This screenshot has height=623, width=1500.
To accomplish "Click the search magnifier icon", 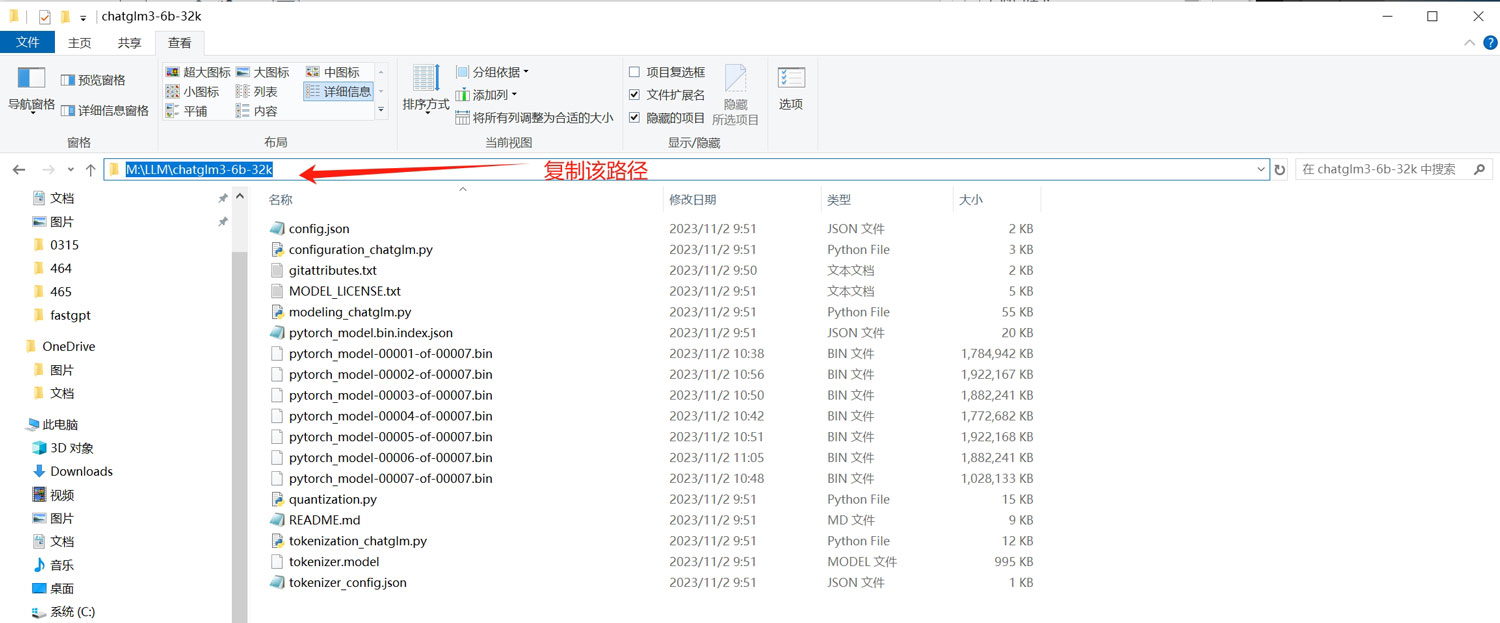I will coord(1480,170).
